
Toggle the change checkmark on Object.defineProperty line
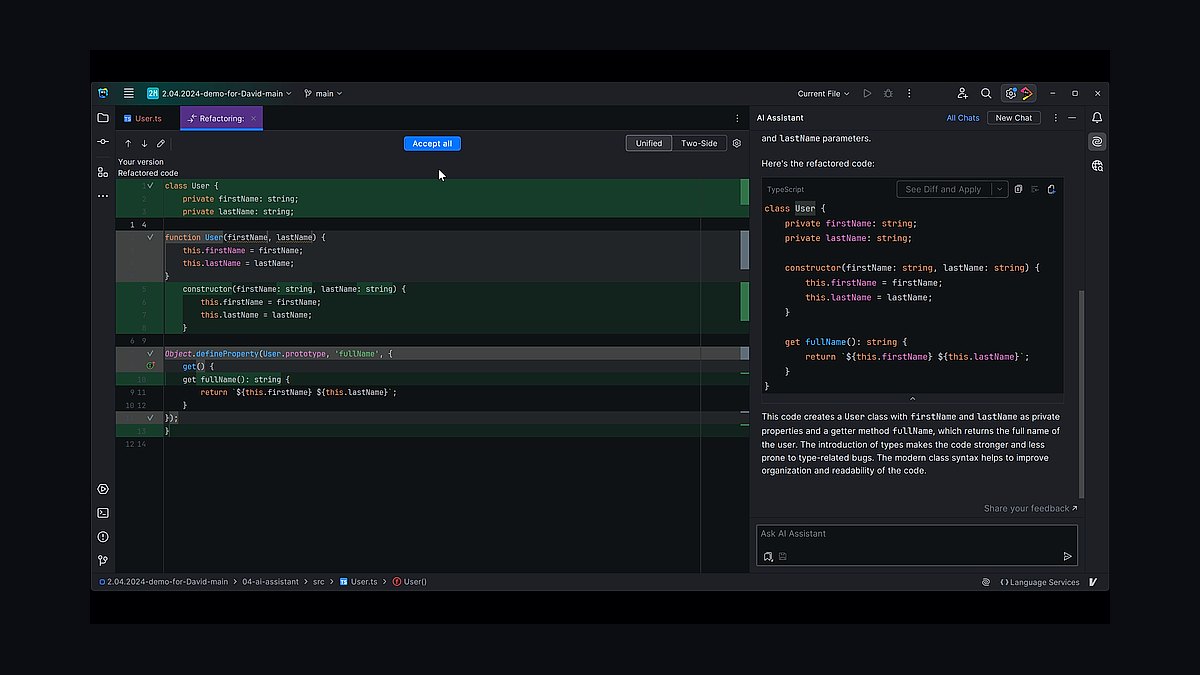click(x=150, y=353)
